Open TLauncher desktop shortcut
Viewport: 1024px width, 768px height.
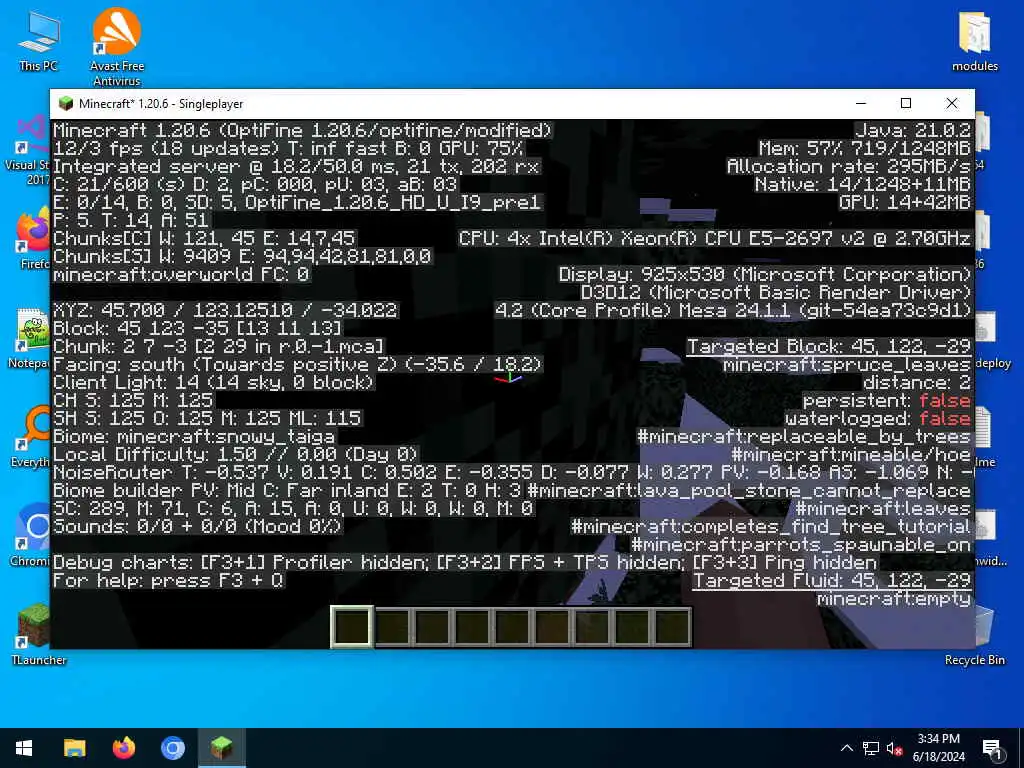coord(39,633)
